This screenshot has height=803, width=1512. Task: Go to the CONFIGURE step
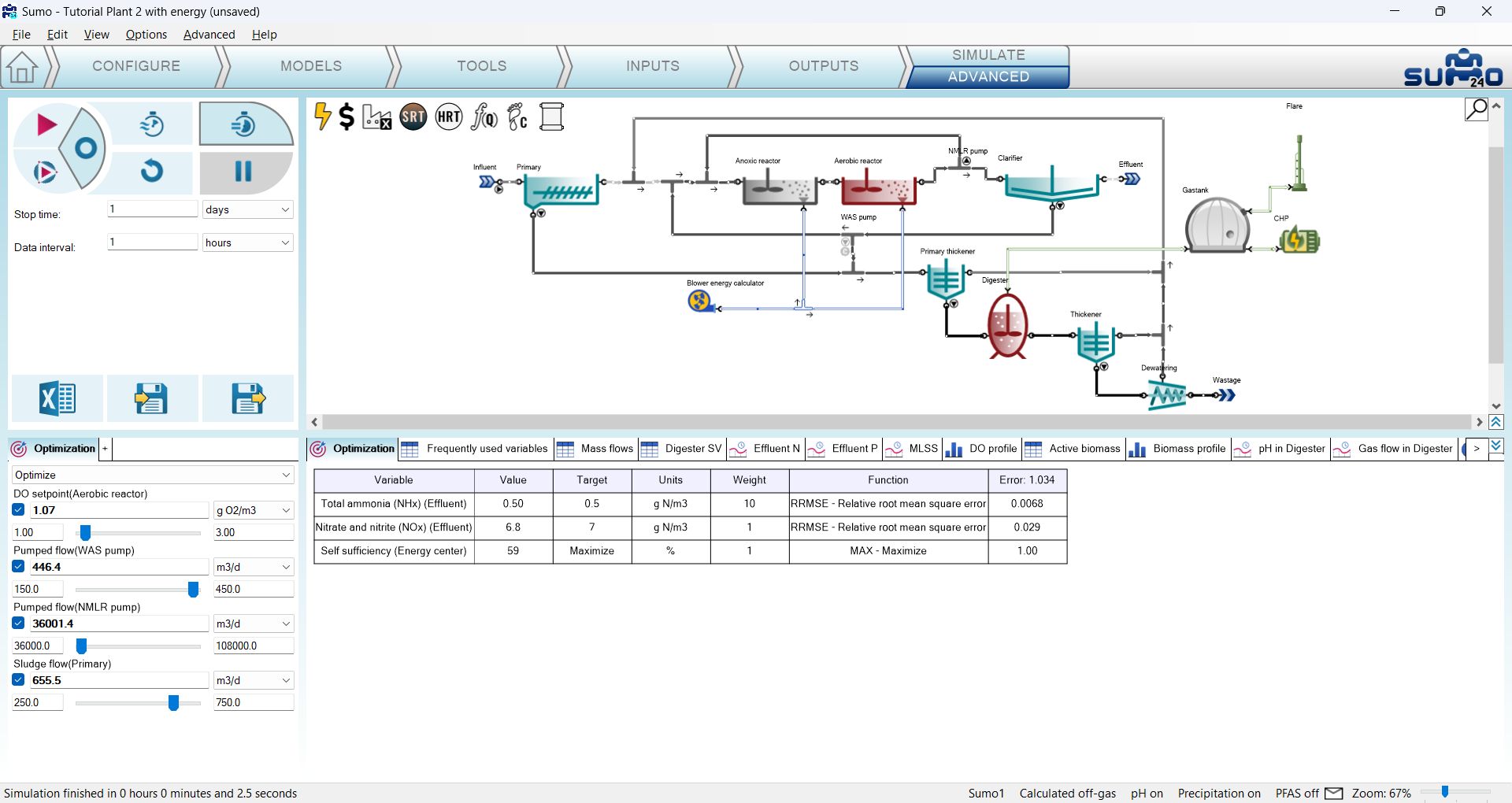tap(136, 66)
